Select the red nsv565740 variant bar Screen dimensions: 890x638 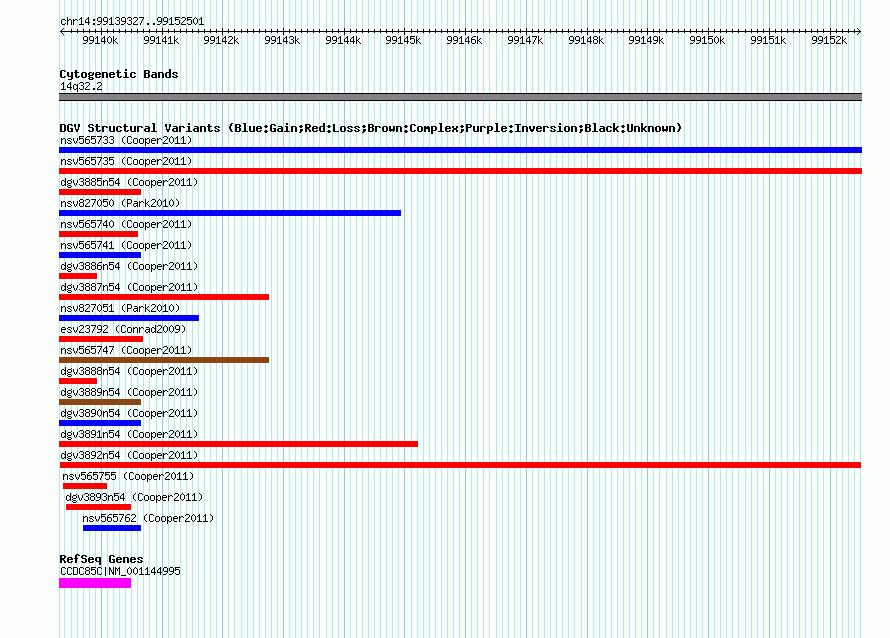98,234
